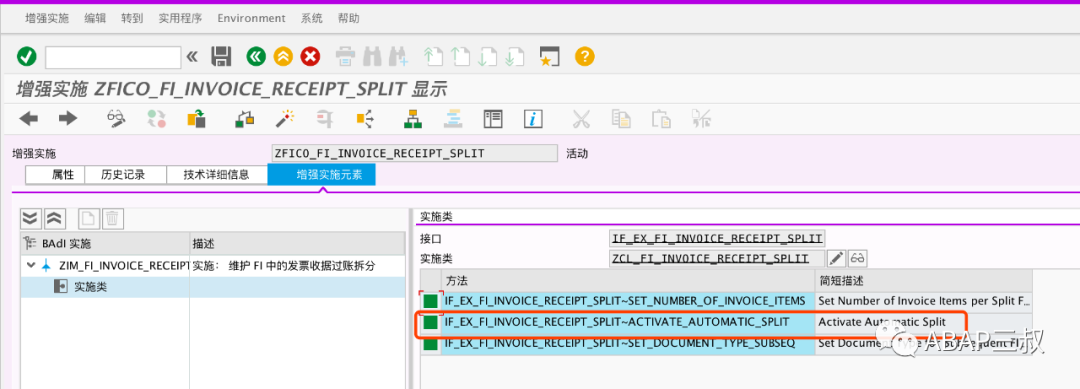Toggle Display/Change with glasses-pencil icon
Viewport: 1080px width, 389px height.
point(116,119)
